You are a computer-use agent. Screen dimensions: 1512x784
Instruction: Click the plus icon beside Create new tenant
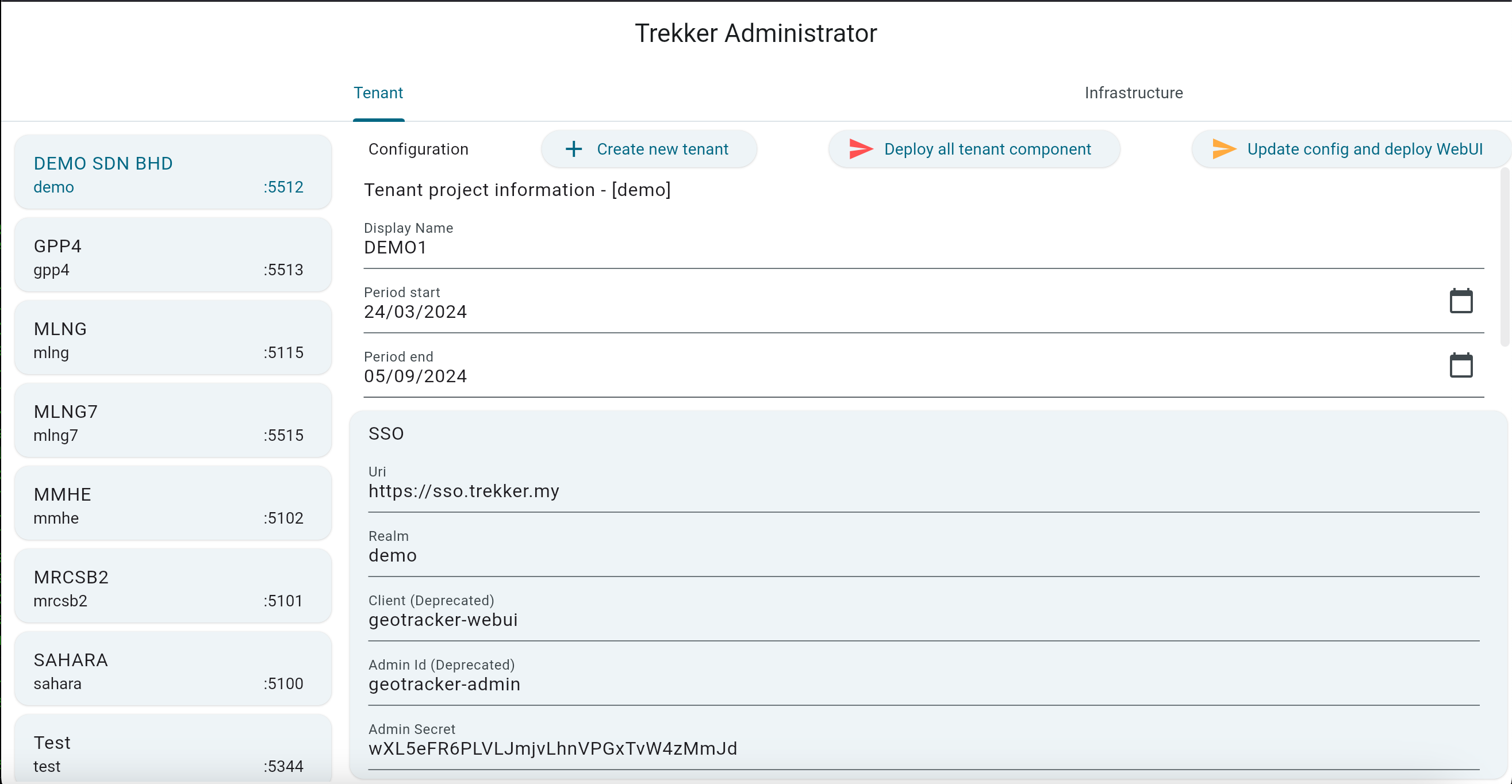[x=573, y=149]
